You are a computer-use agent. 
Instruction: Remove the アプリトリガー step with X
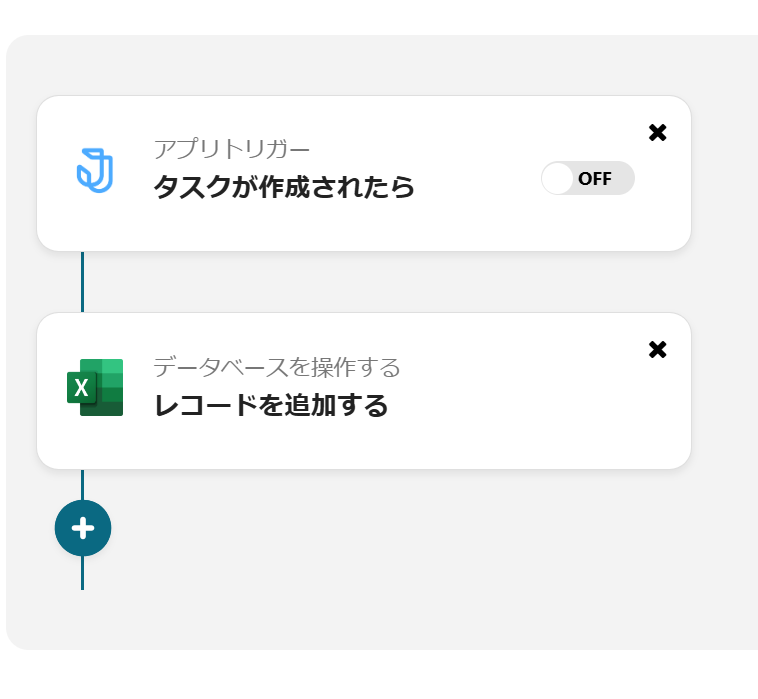point(657,133)
